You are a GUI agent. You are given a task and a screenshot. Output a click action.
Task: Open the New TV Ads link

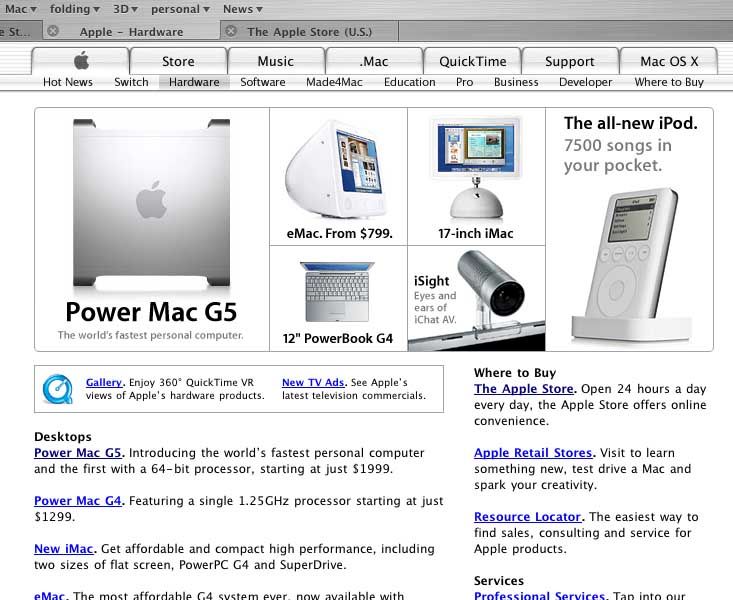pos(313,383)
